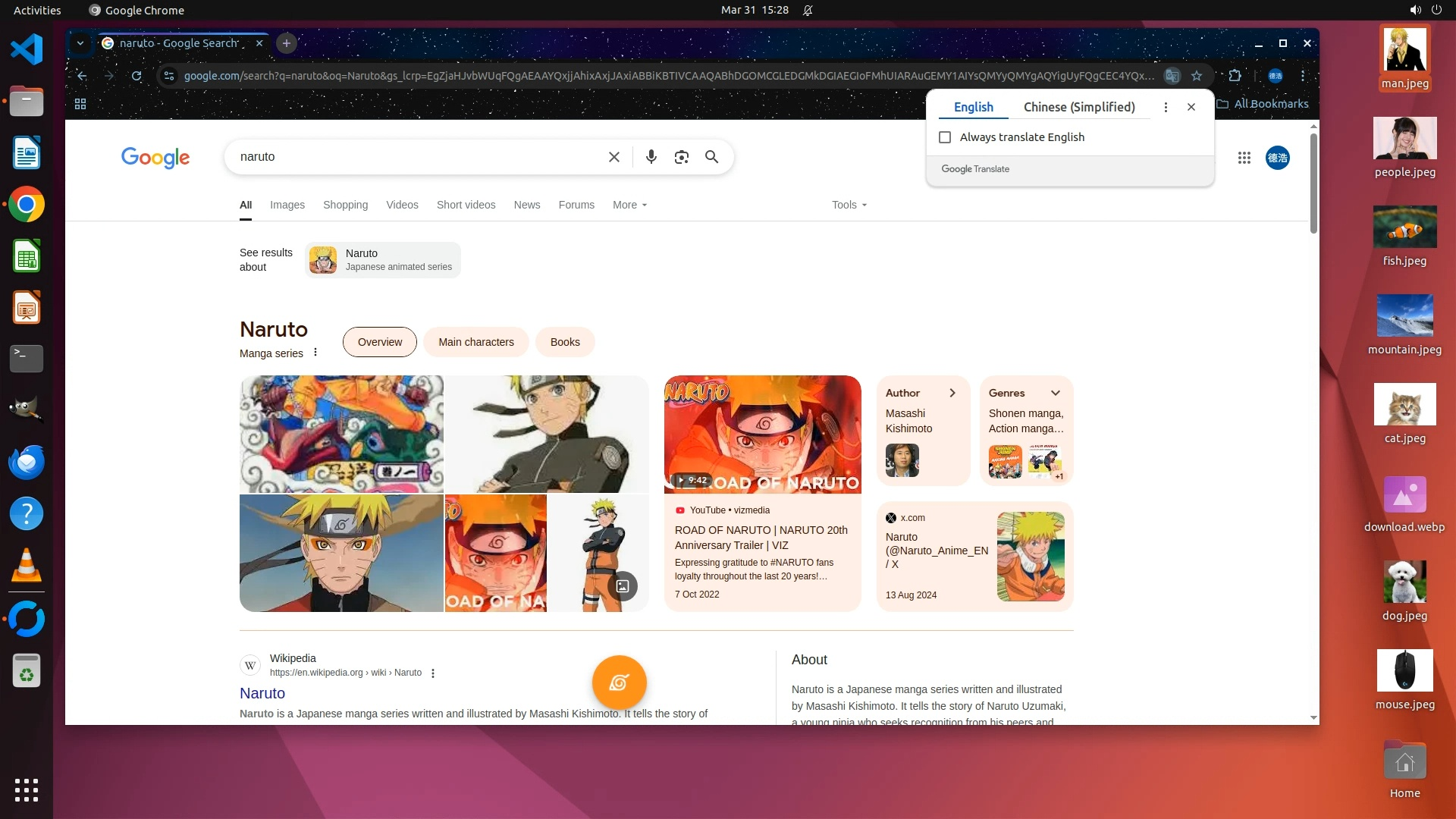Click the Main characters chip
Viewport: 1456px width, 819px height.
point(475,342)
